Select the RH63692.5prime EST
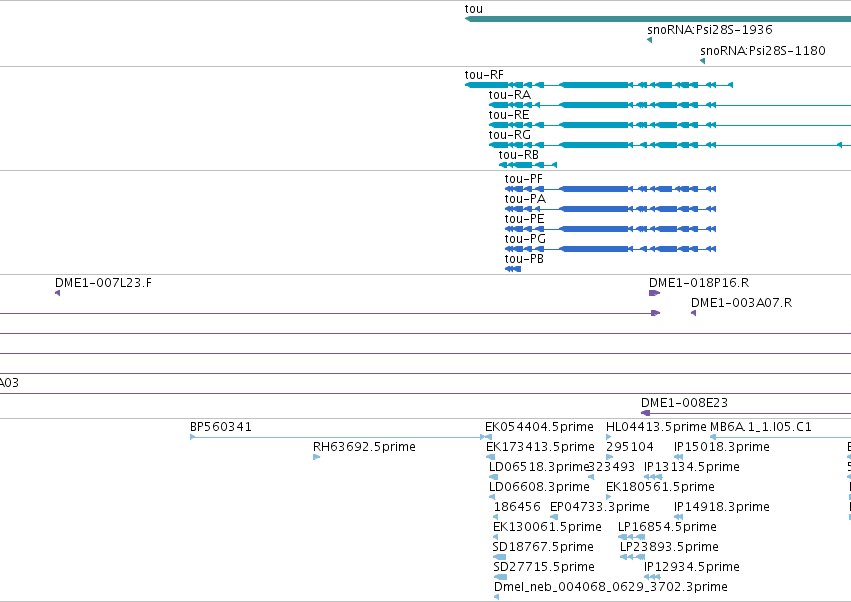The width and height of the screenshot is (851, 602). 316,457
